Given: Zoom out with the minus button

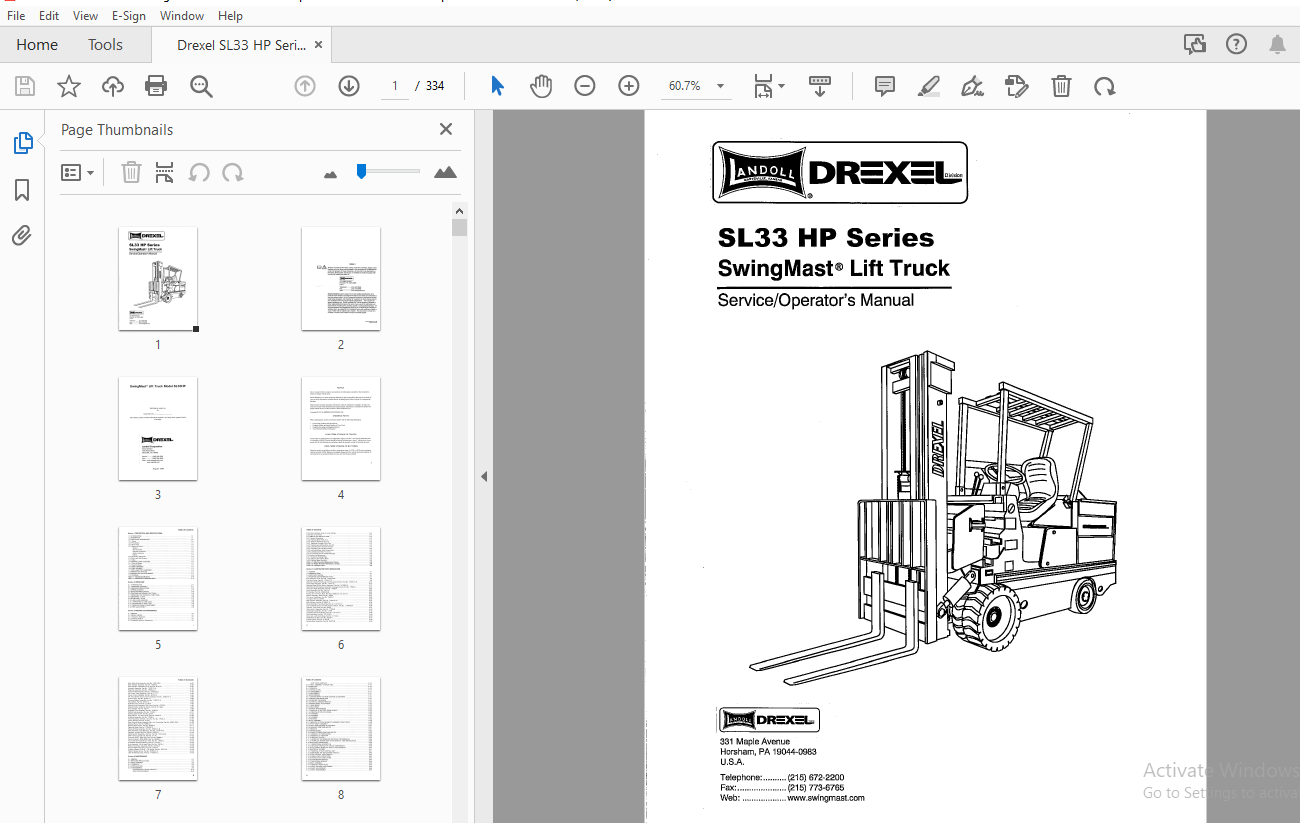Looking at the screenshot, I should coord(585,86).
